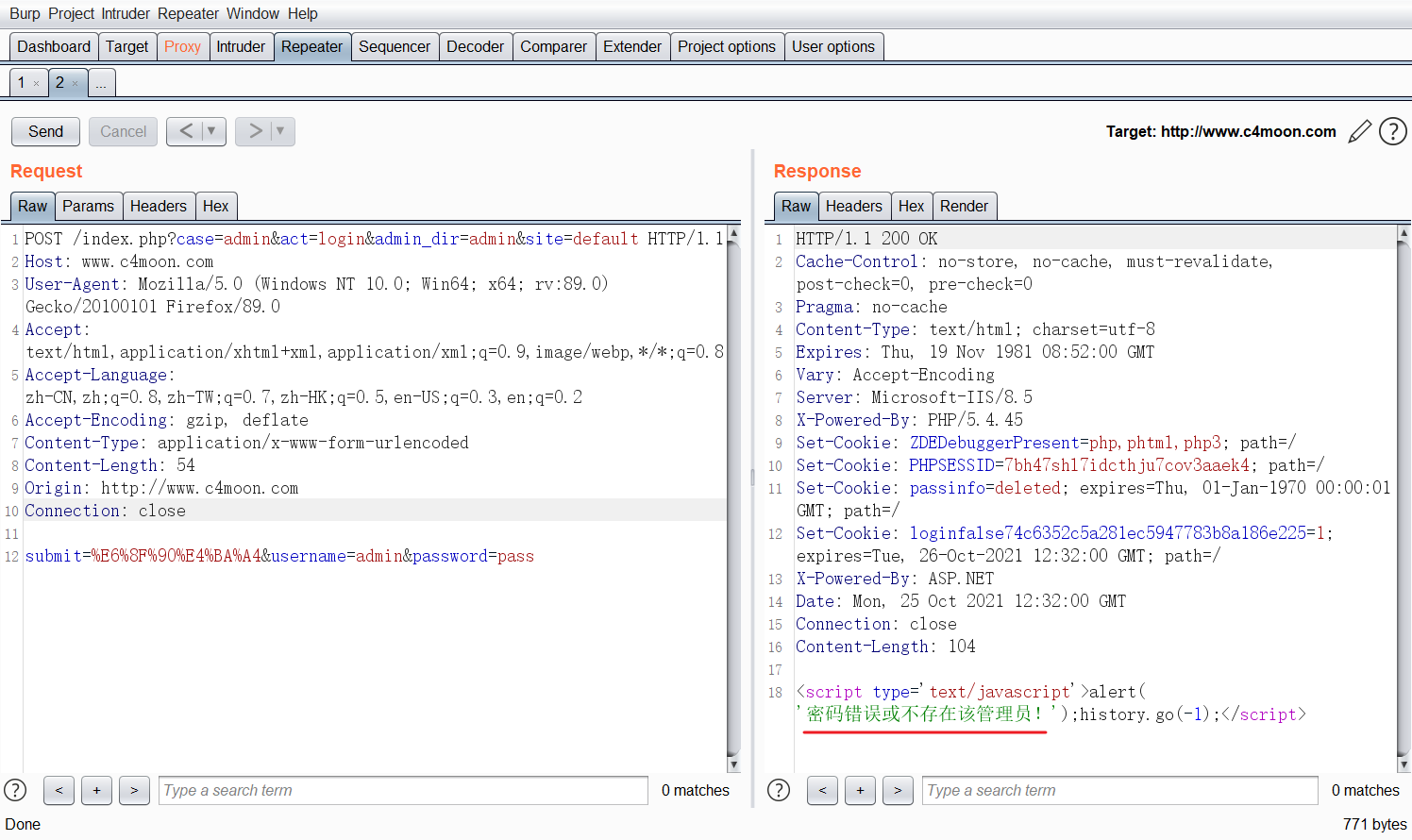Click the Connection: close request header
Screen dimensions: 1412x840
click(x=106, y=511)
